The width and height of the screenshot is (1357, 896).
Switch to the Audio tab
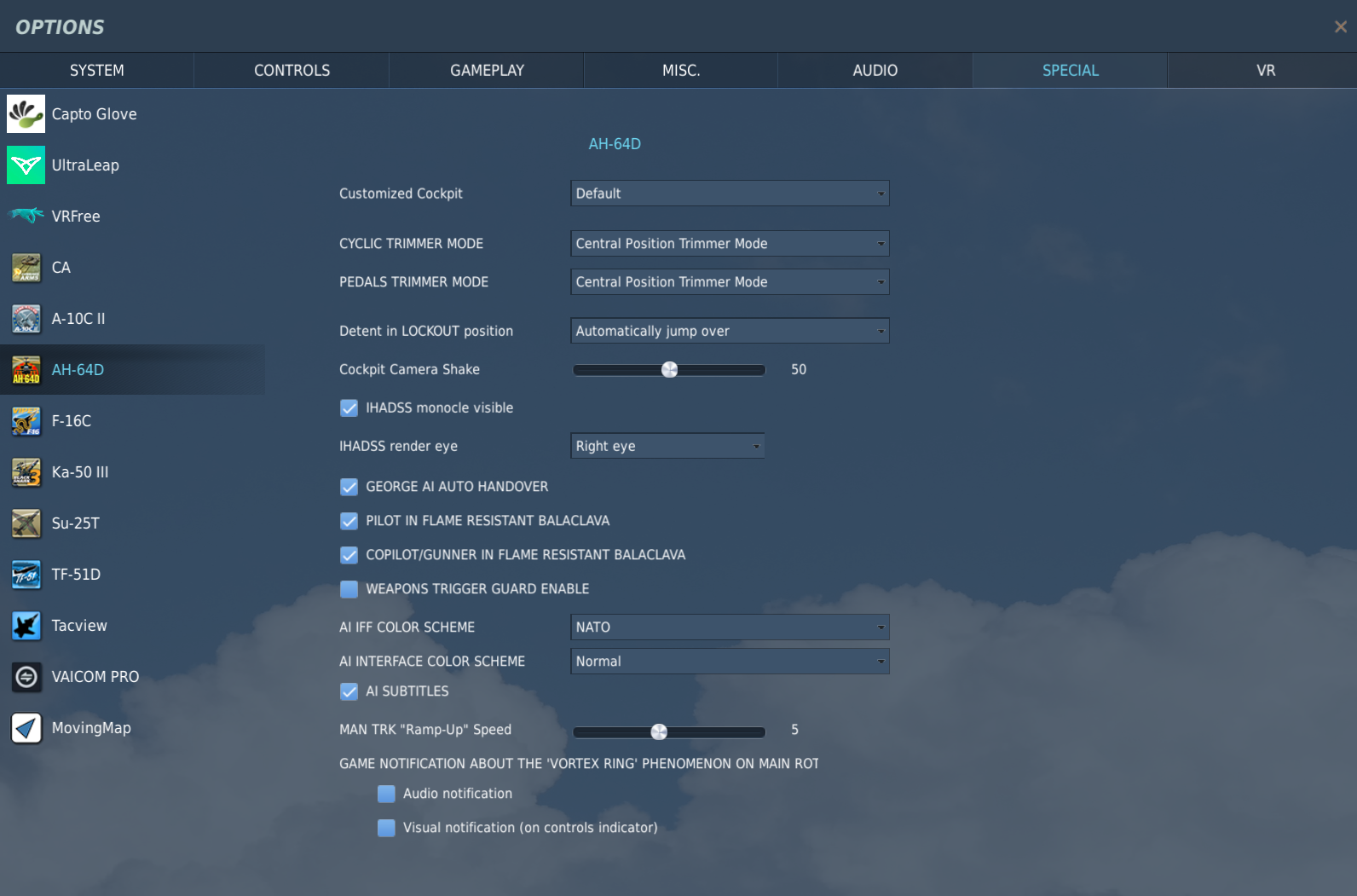pyautogui.click(x=875, y=71)
